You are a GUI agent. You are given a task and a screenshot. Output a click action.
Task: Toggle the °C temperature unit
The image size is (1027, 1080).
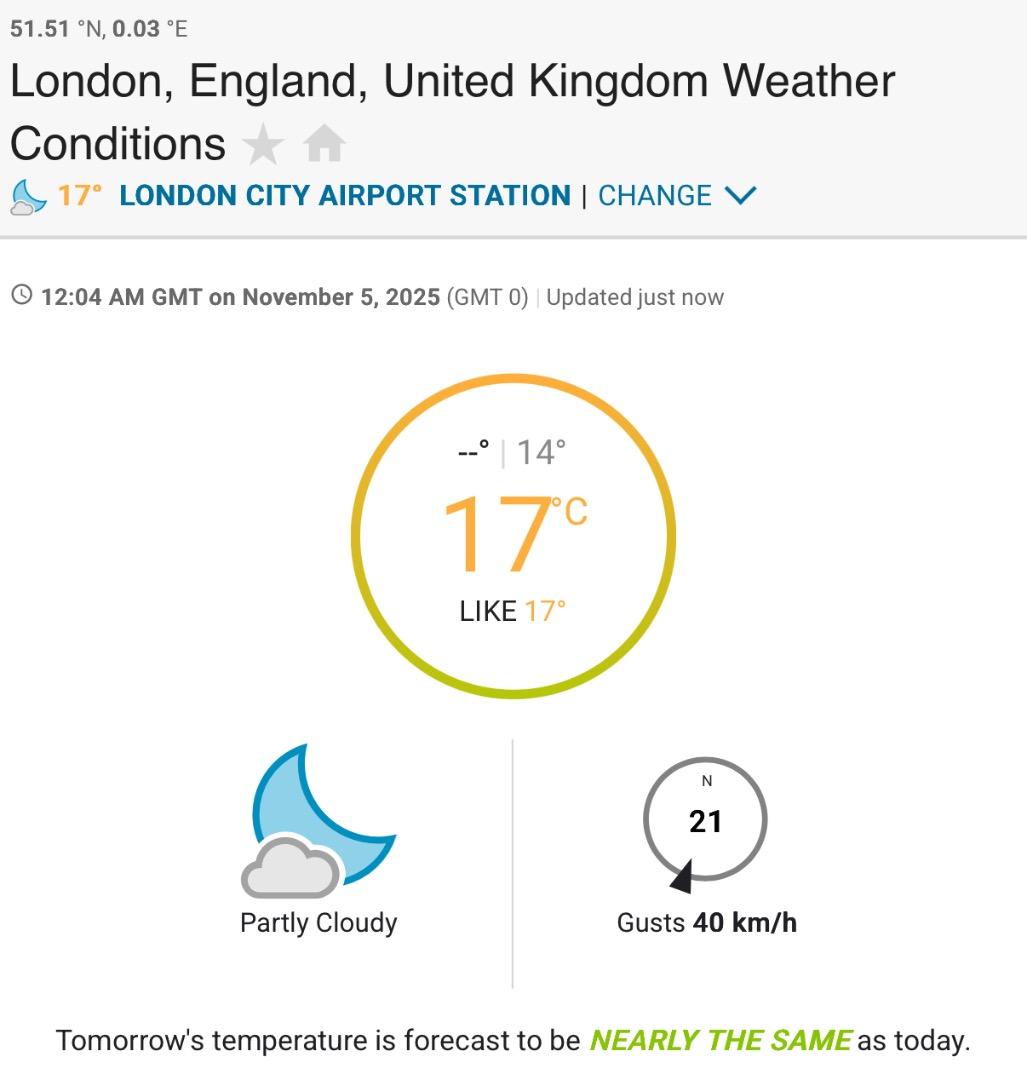[574, 512]
